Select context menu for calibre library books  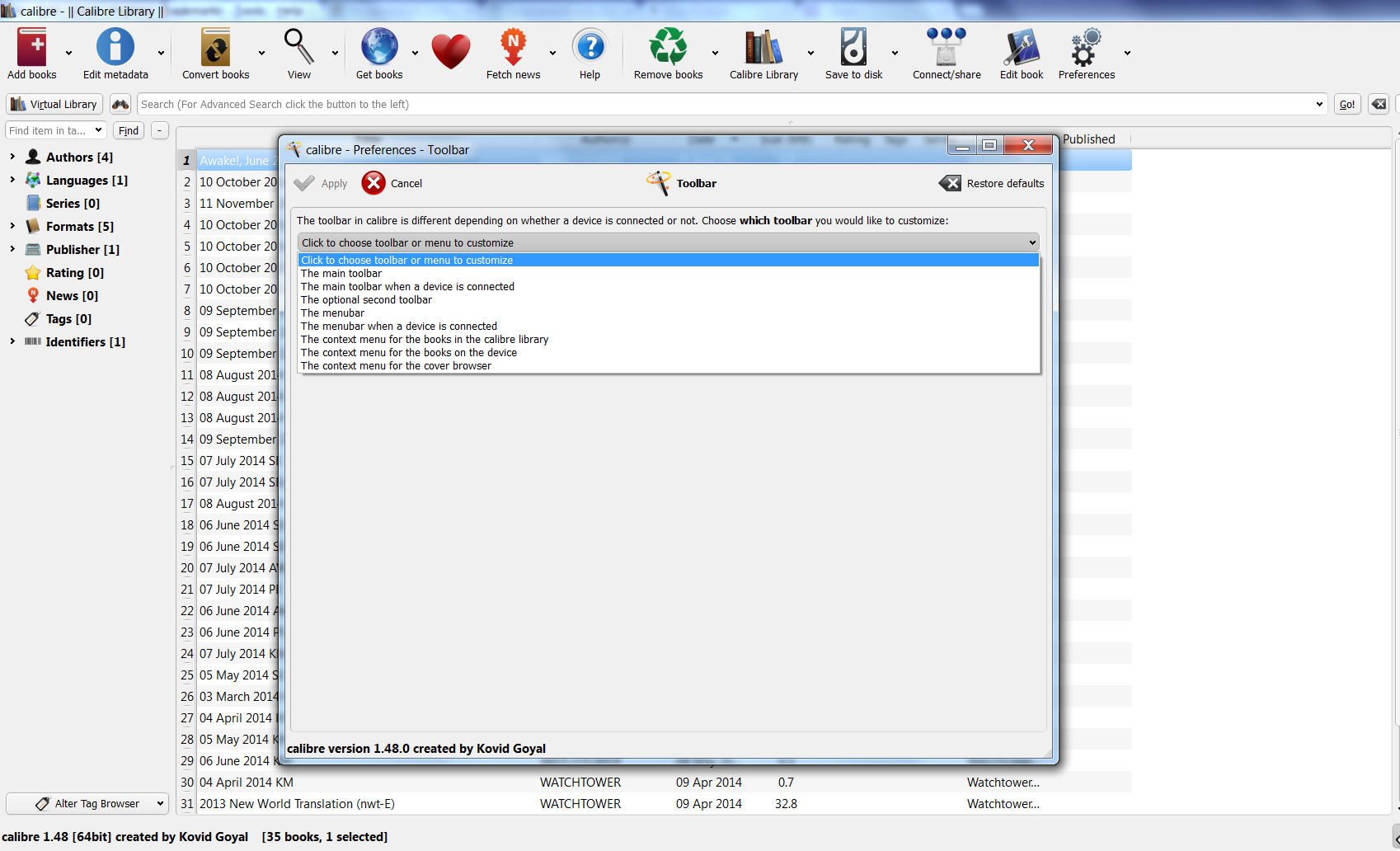coord(668,340)
